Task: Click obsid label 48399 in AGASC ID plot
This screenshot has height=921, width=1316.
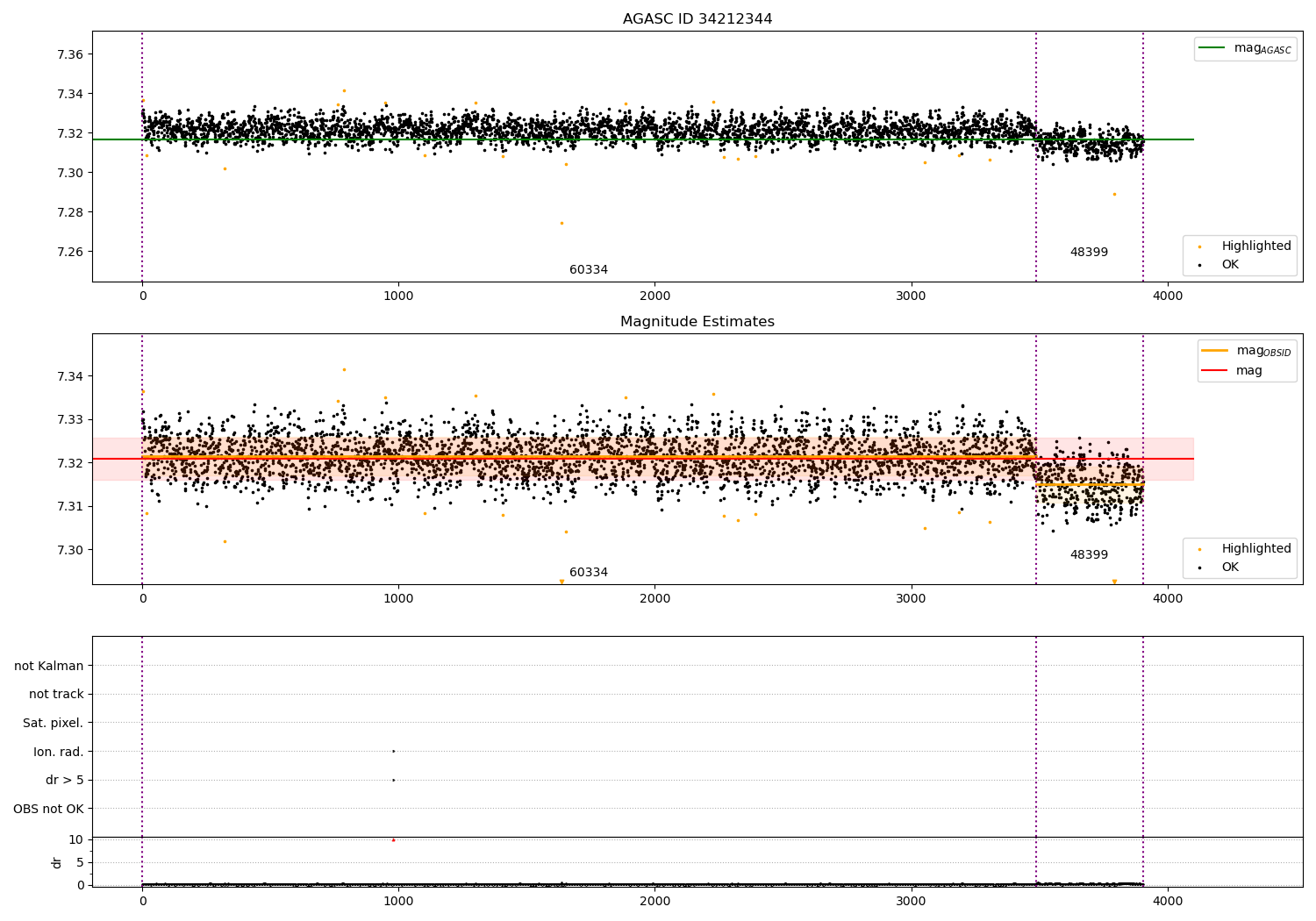Action: click(1089, 253)
